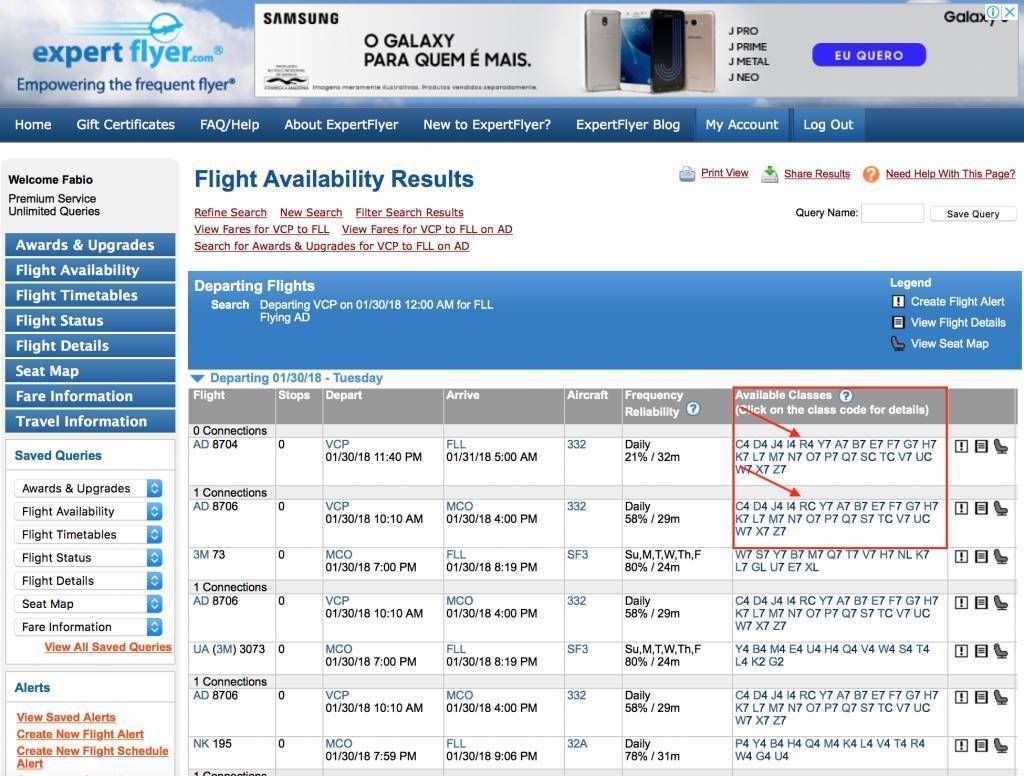Open the ExpertFlyer Blog navigation item
Screen dimensions: 1024x776
tap(628, 125)
